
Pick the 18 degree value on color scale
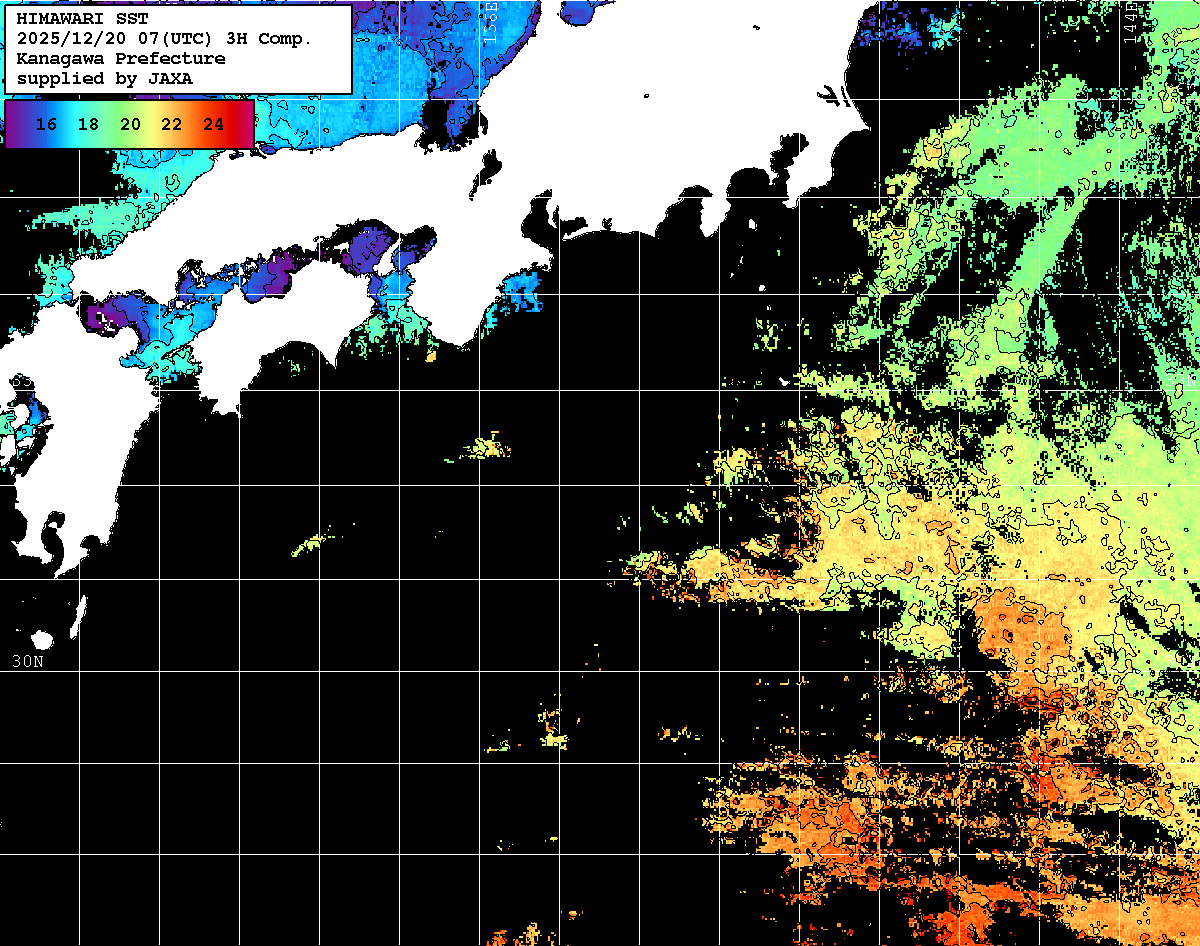click(x=88, y=124)
